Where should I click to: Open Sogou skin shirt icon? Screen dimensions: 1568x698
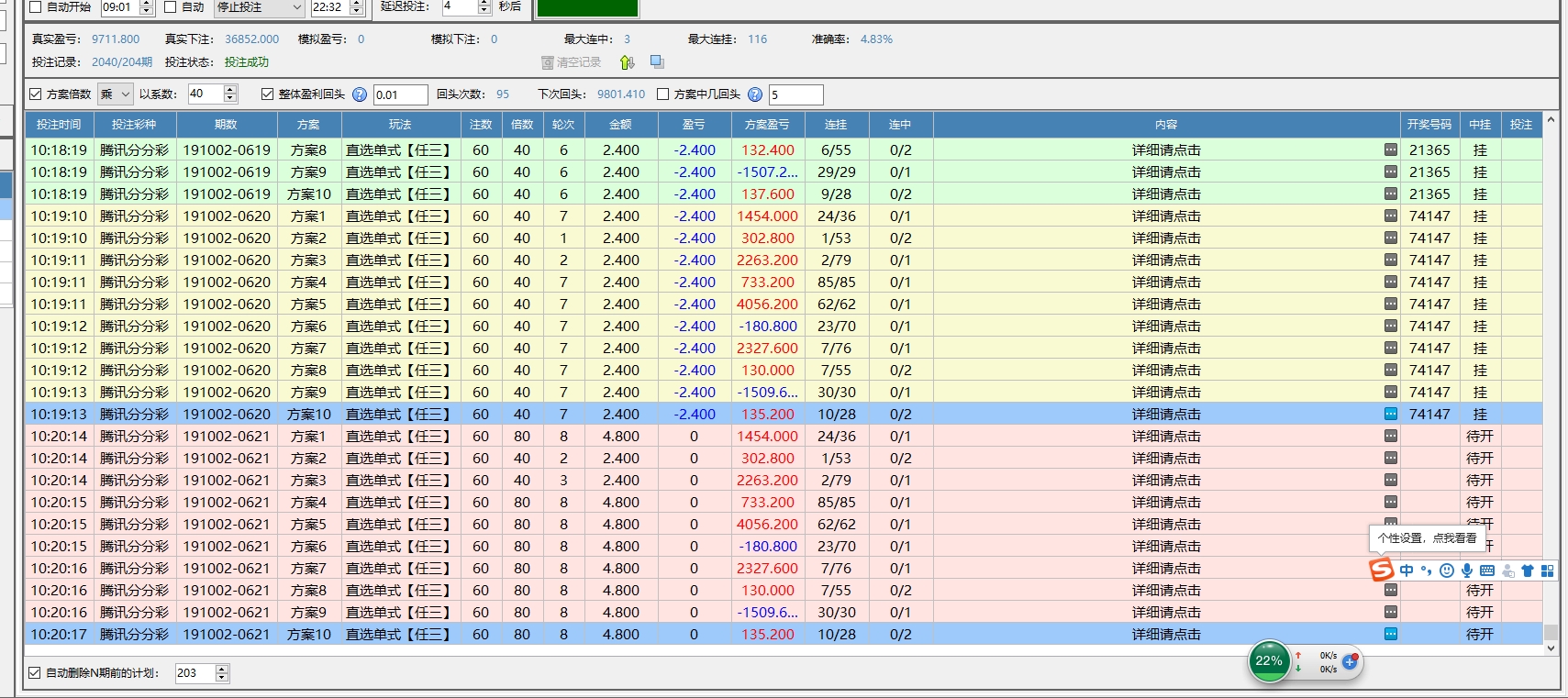click(x=1528, y=571)
